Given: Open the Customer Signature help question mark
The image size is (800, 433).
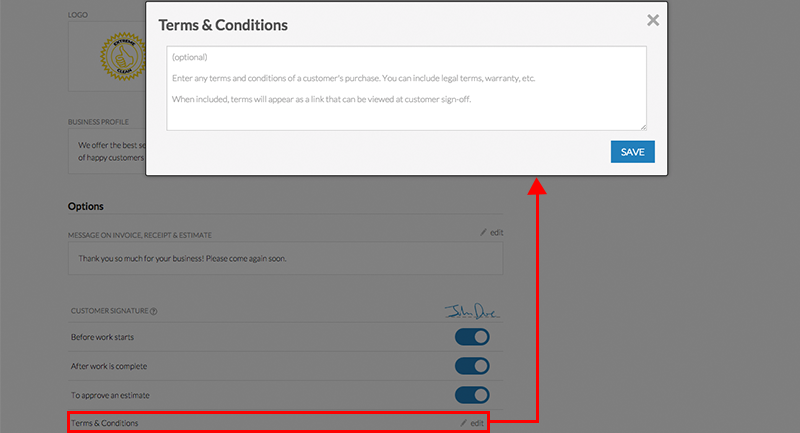Looking at the screenshot, I should [153, 311].
